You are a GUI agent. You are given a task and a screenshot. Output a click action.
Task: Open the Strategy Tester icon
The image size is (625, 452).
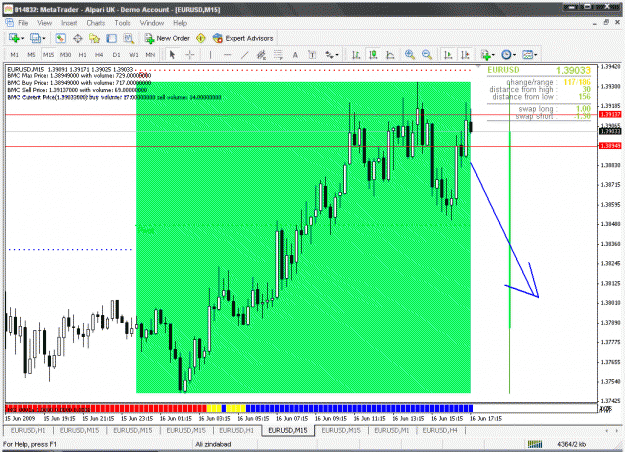point(128,38)
